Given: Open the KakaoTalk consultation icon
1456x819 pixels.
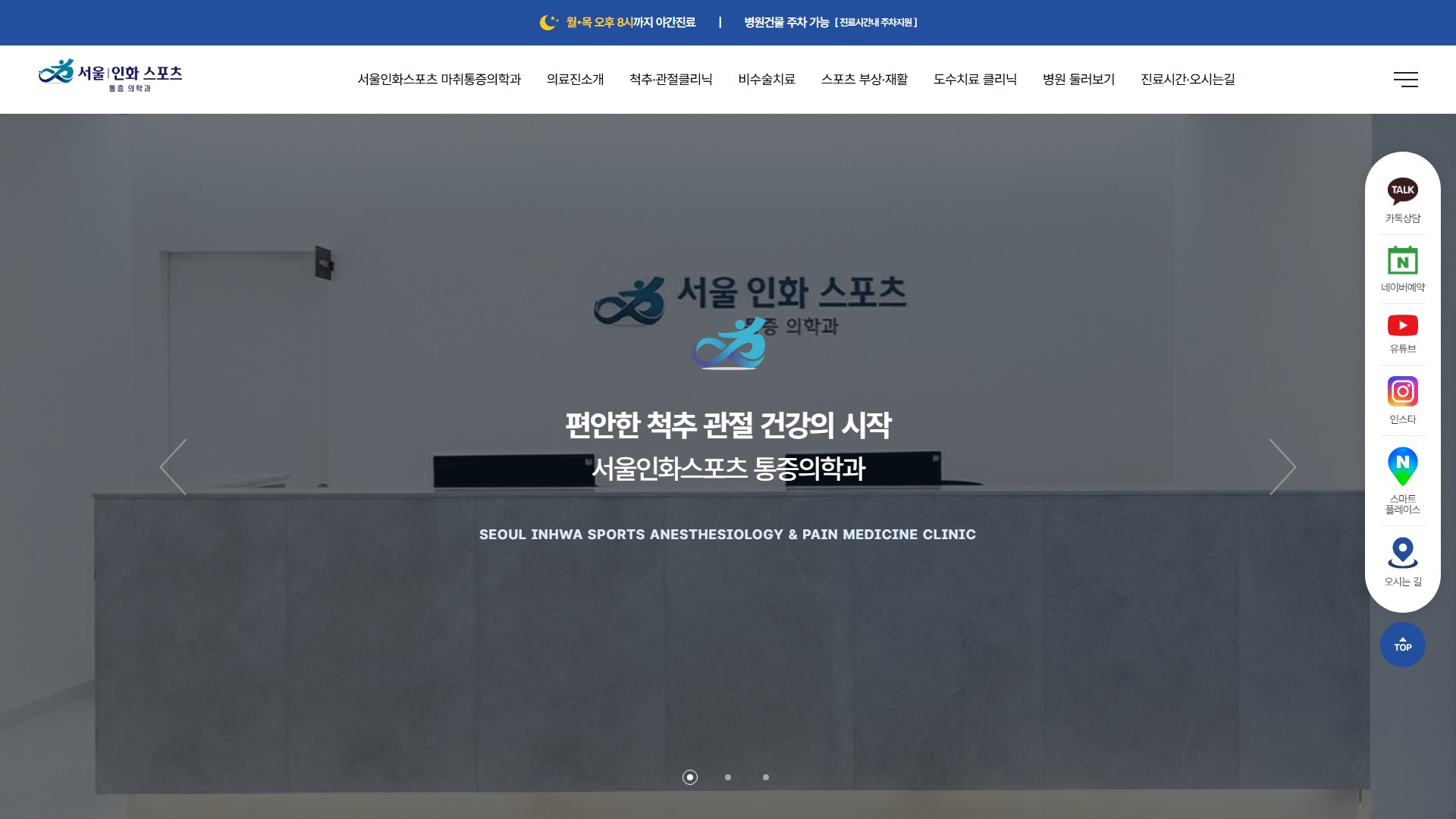Looking at the screenshot, I should coord(1402,191).
